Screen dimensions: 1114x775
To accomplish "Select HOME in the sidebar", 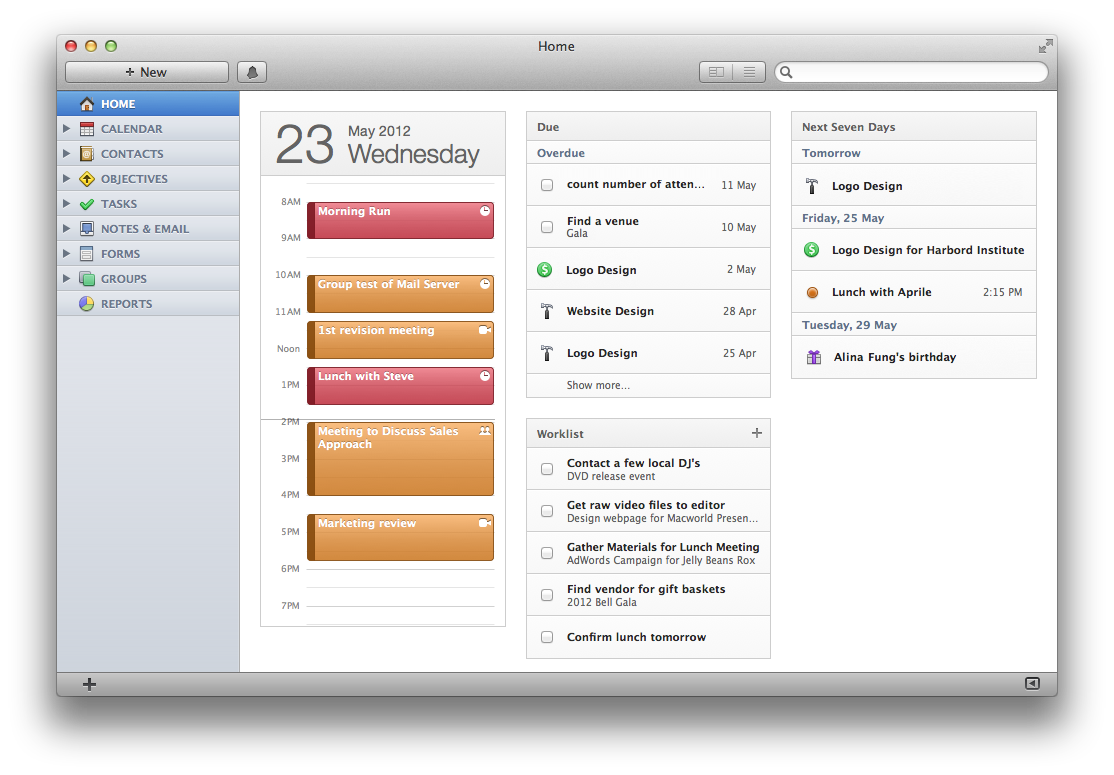I will (148, 104).
